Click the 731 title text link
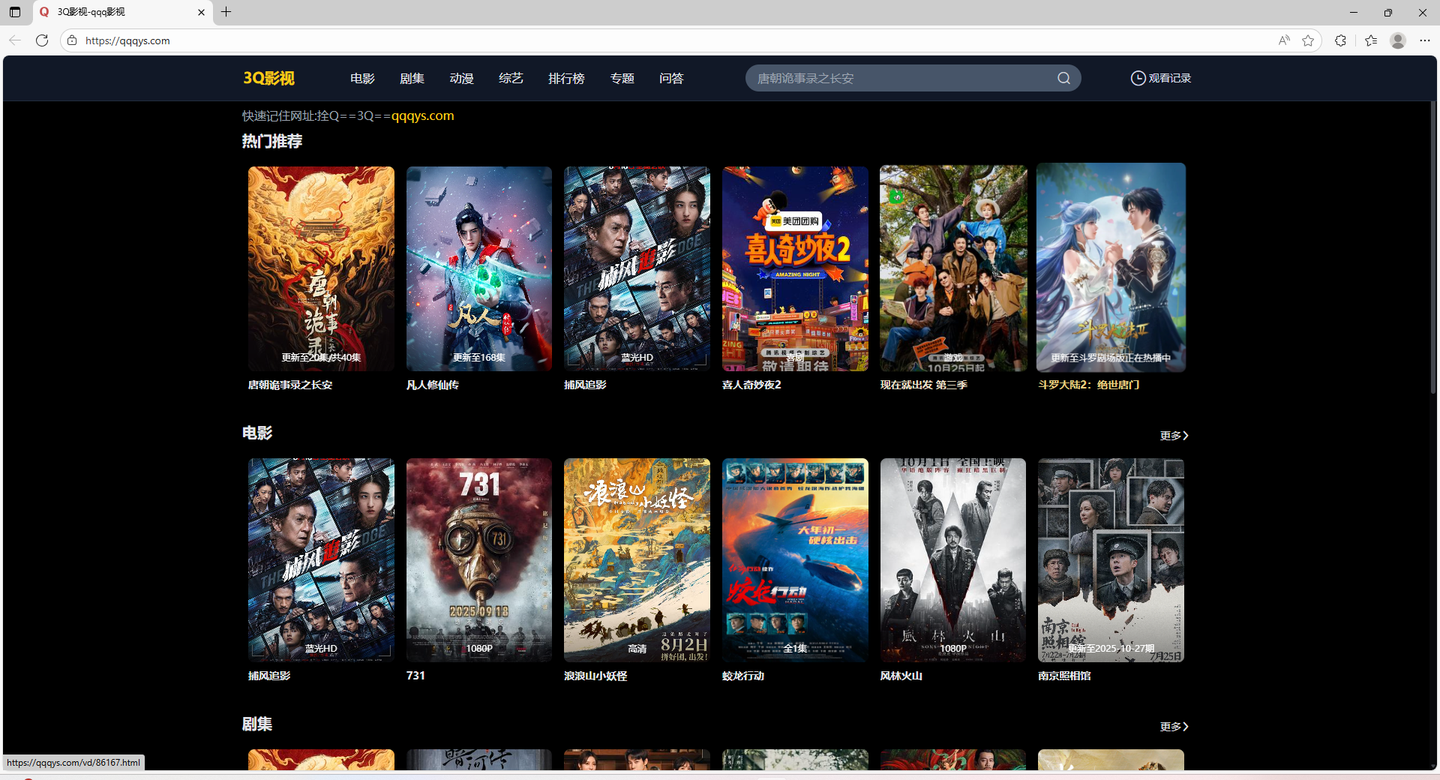Screen dimensions: 1440x780 click(x=416, y=676)
